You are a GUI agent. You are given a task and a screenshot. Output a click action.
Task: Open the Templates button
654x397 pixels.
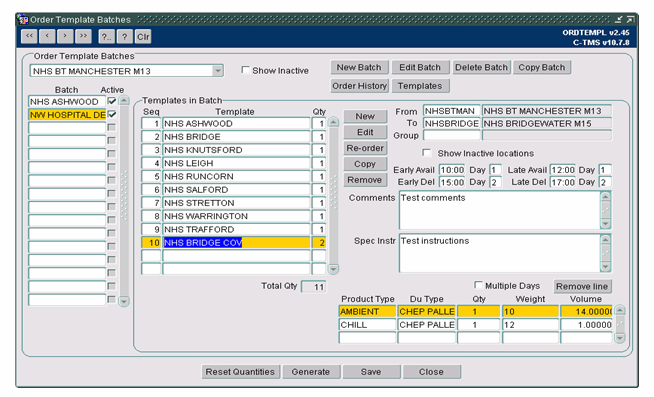tap(420, 85)
